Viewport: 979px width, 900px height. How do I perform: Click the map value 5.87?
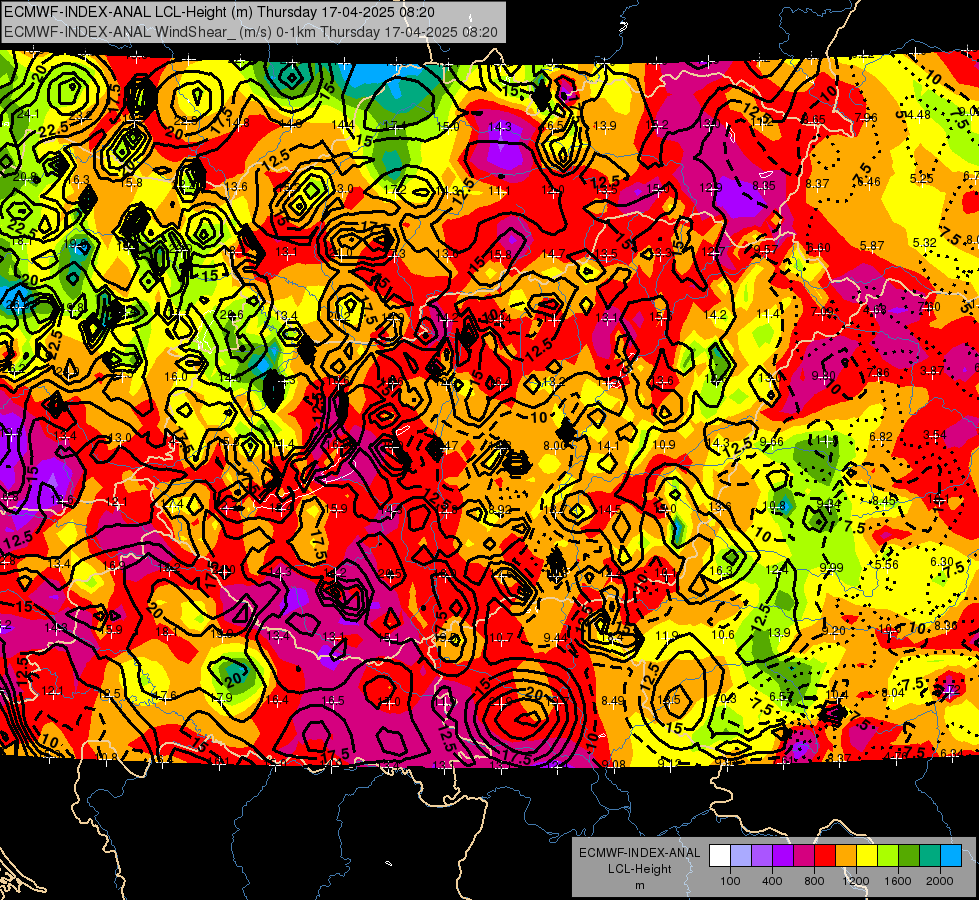click(872, 245)
